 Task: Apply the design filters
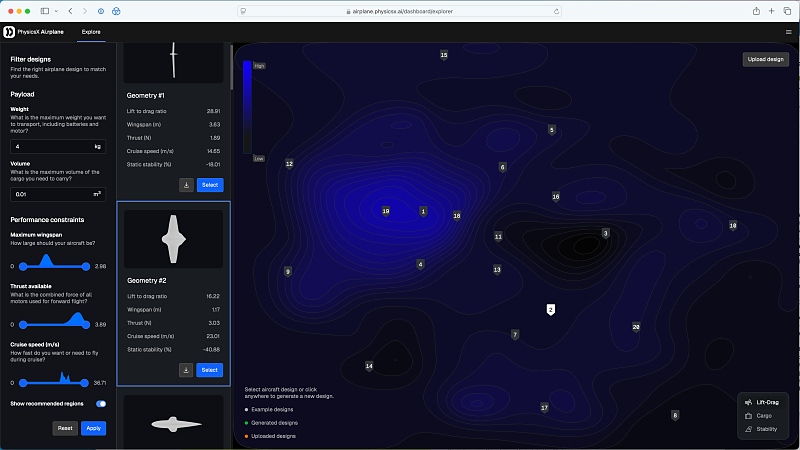click(93, 428)
